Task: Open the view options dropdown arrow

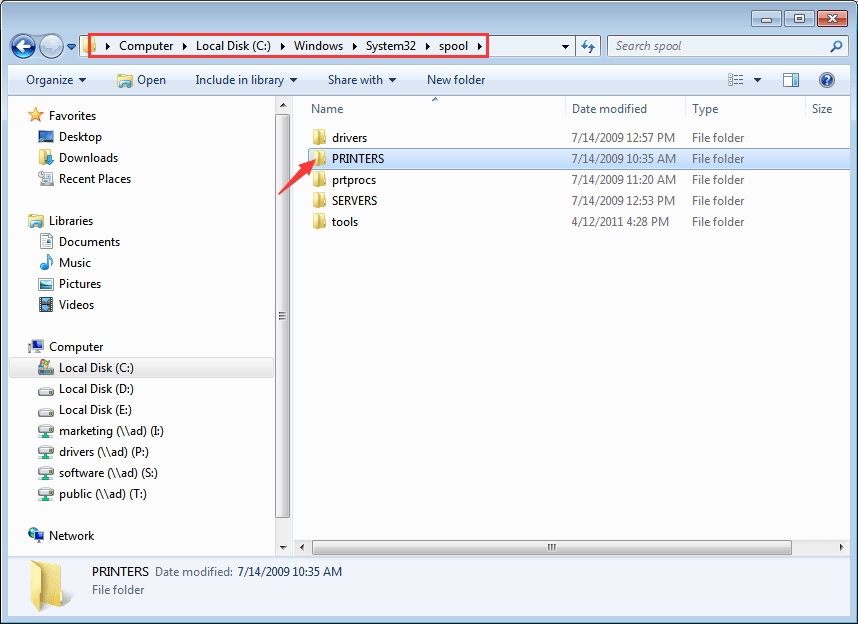Action: [757, 80]
